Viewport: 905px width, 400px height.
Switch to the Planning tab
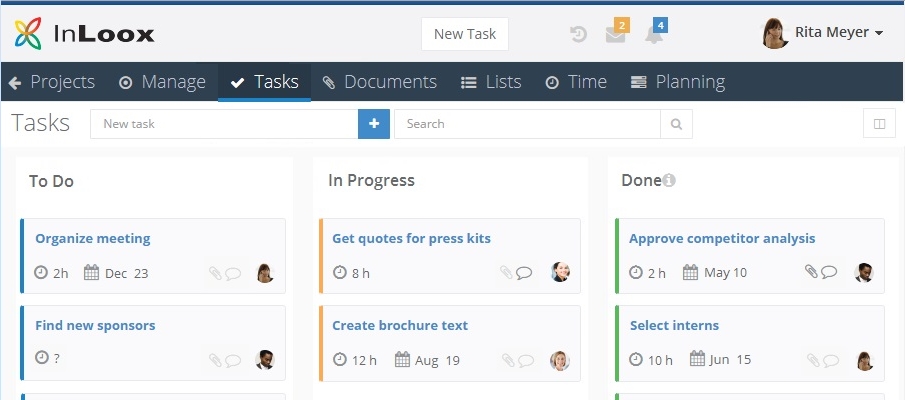(x=678, y=82)
